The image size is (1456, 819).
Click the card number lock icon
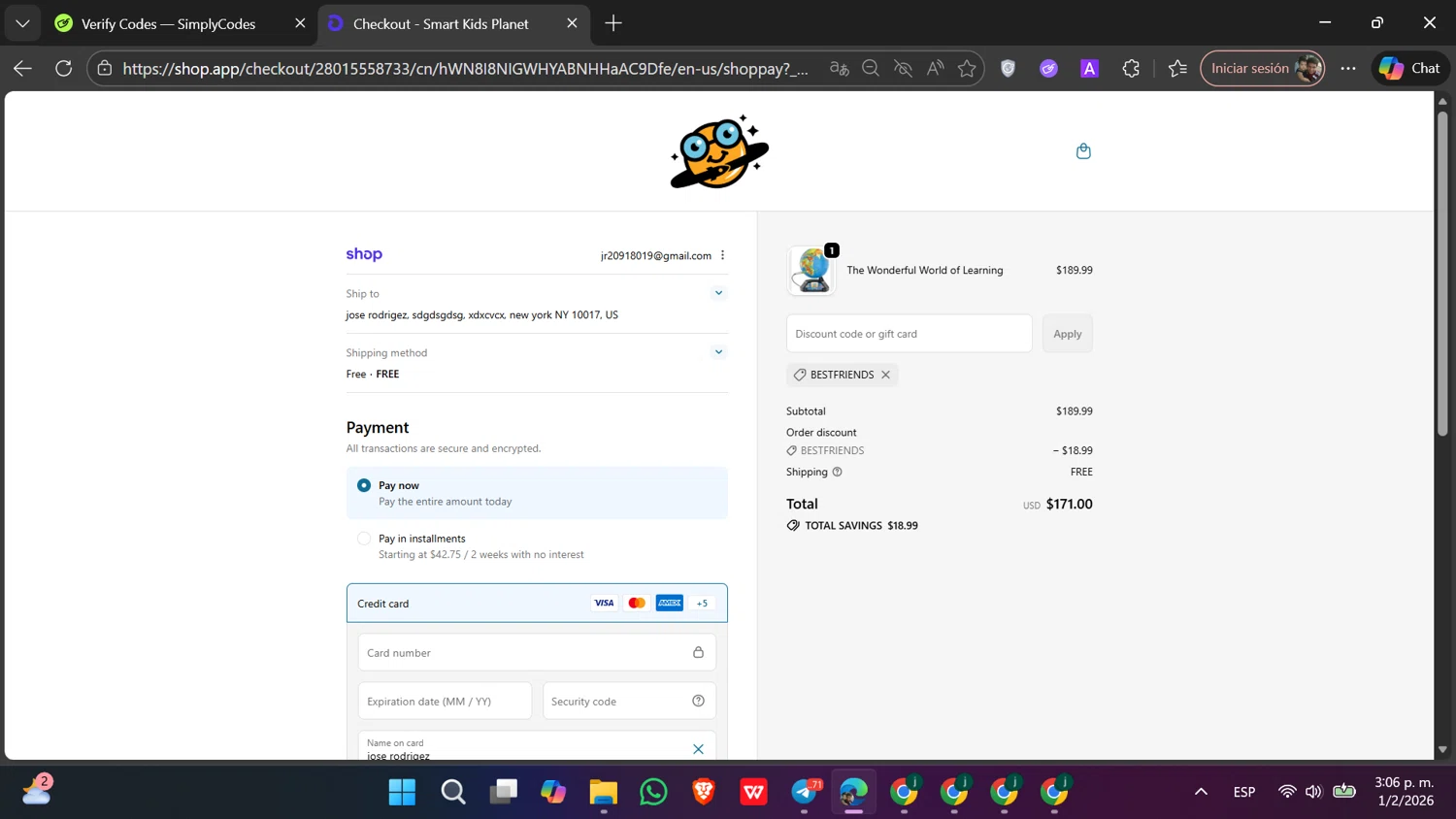[x=698, y=652]
